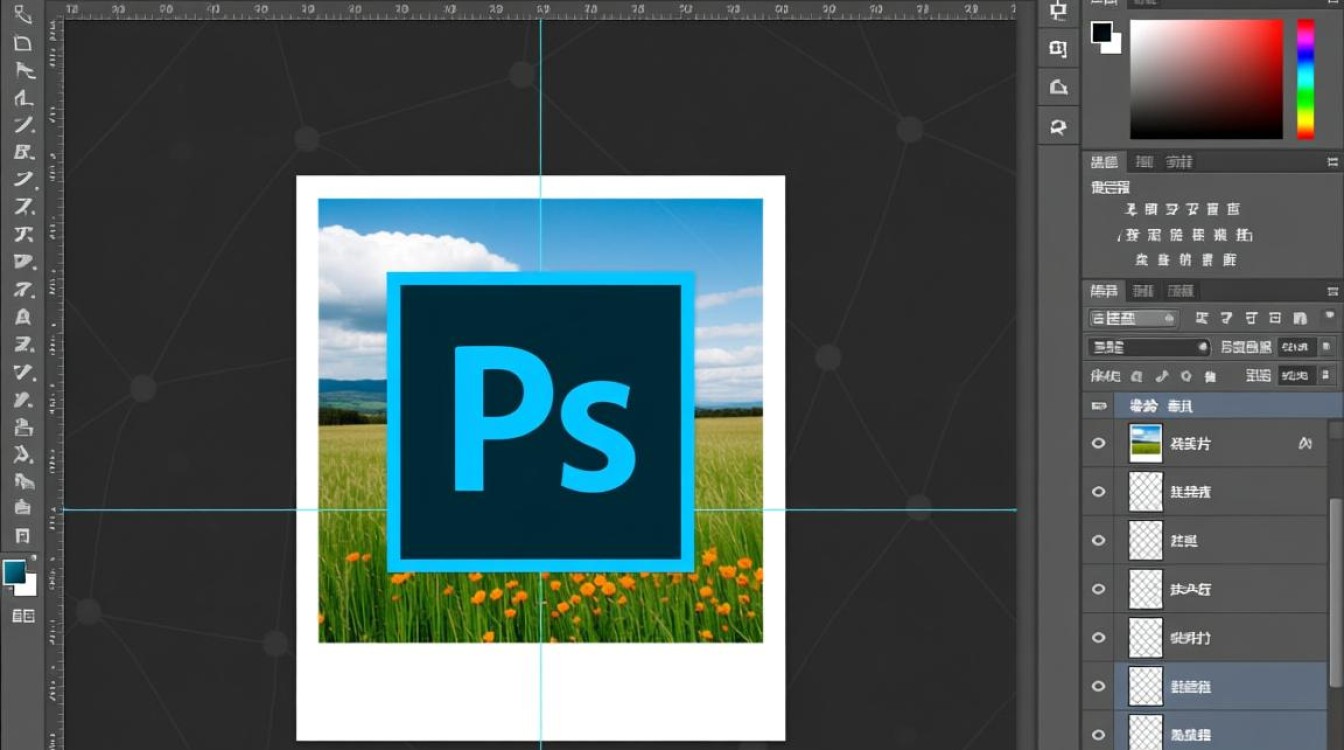
Task: Toggle visibility of the second layer in the list
Action: point(1099,492)
